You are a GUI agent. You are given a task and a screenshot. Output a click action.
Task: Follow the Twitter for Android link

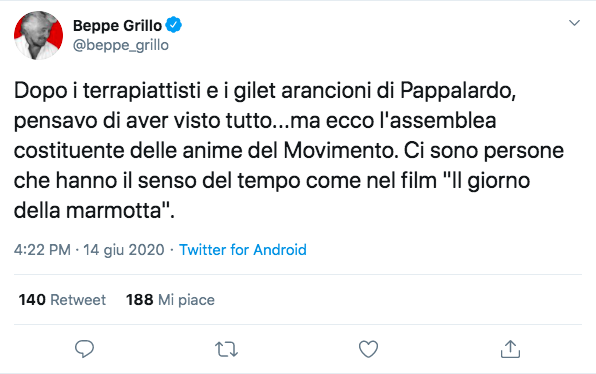243,250
